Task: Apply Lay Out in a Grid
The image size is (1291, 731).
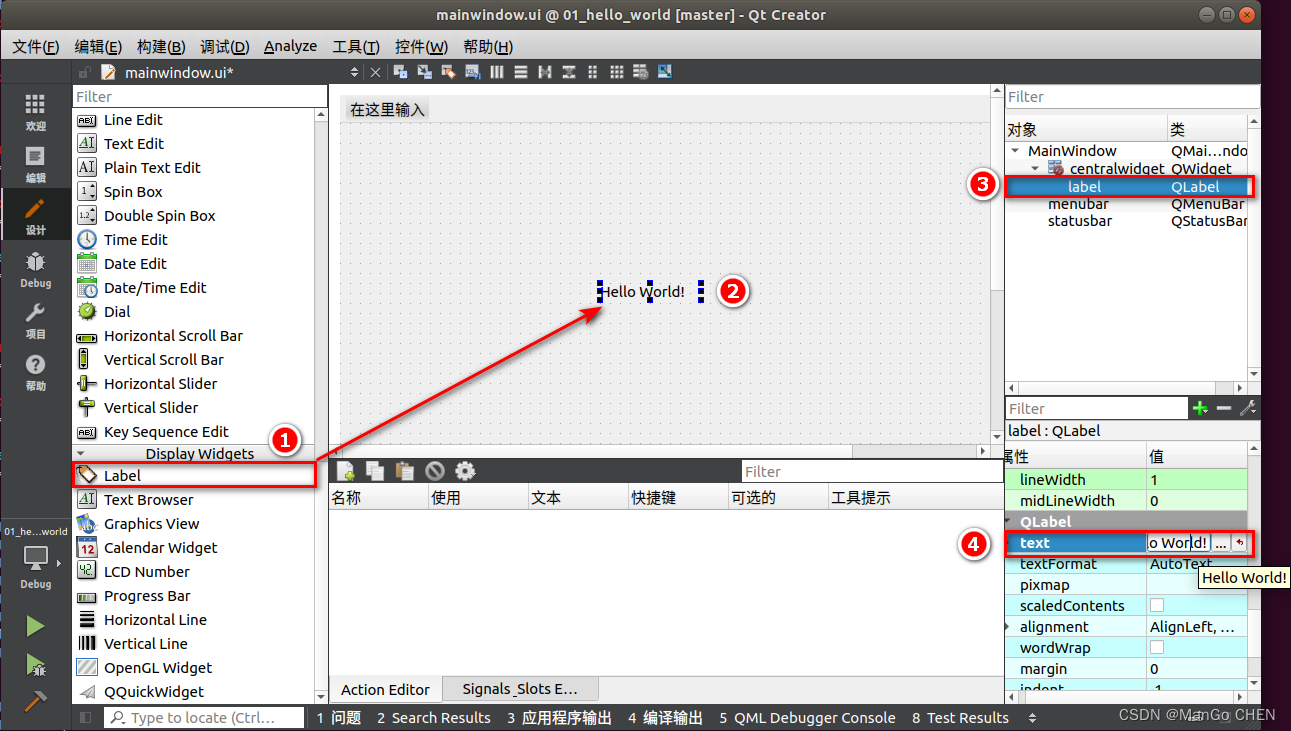Action: tap(617, 72)
